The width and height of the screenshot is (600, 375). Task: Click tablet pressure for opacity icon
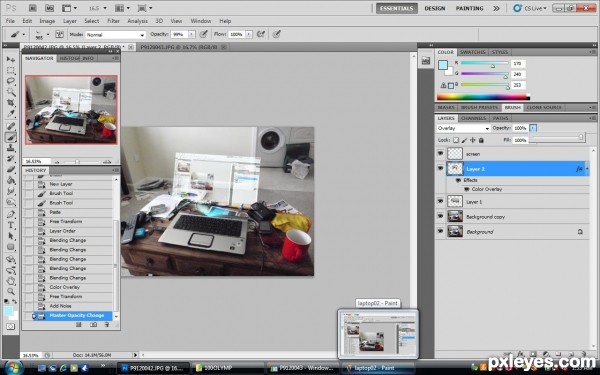click(204, 34)
